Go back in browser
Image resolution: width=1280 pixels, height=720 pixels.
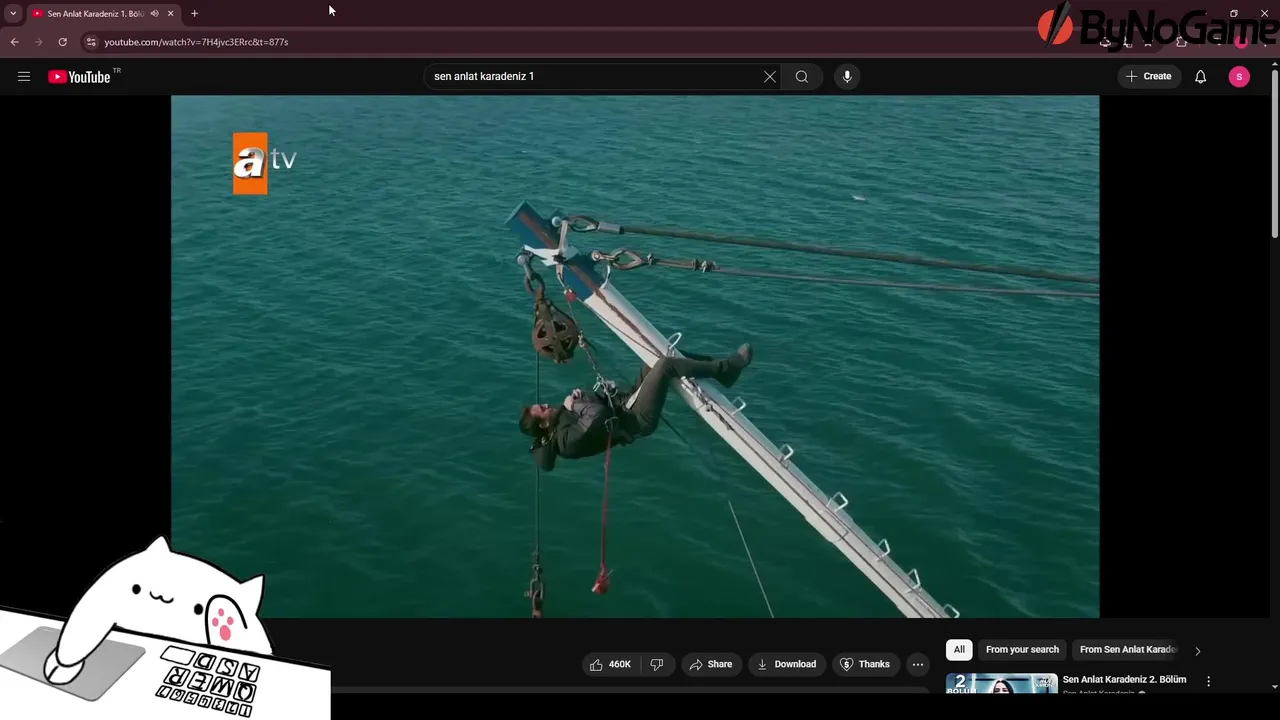(x=14, y=42)
